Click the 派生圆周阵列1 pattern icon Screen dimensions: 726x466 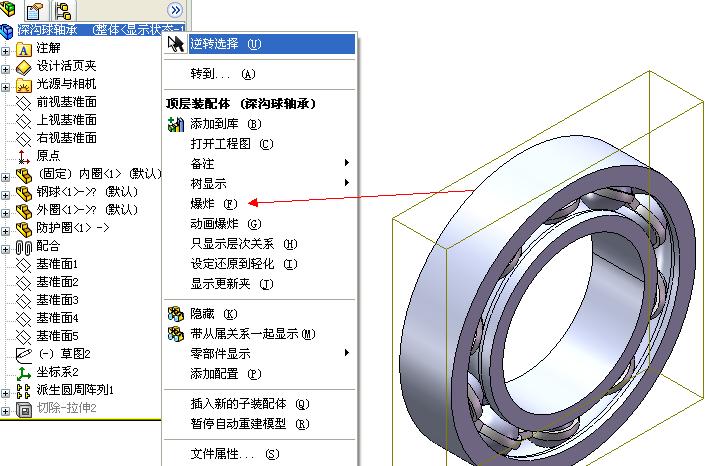(x=24, y=391)
